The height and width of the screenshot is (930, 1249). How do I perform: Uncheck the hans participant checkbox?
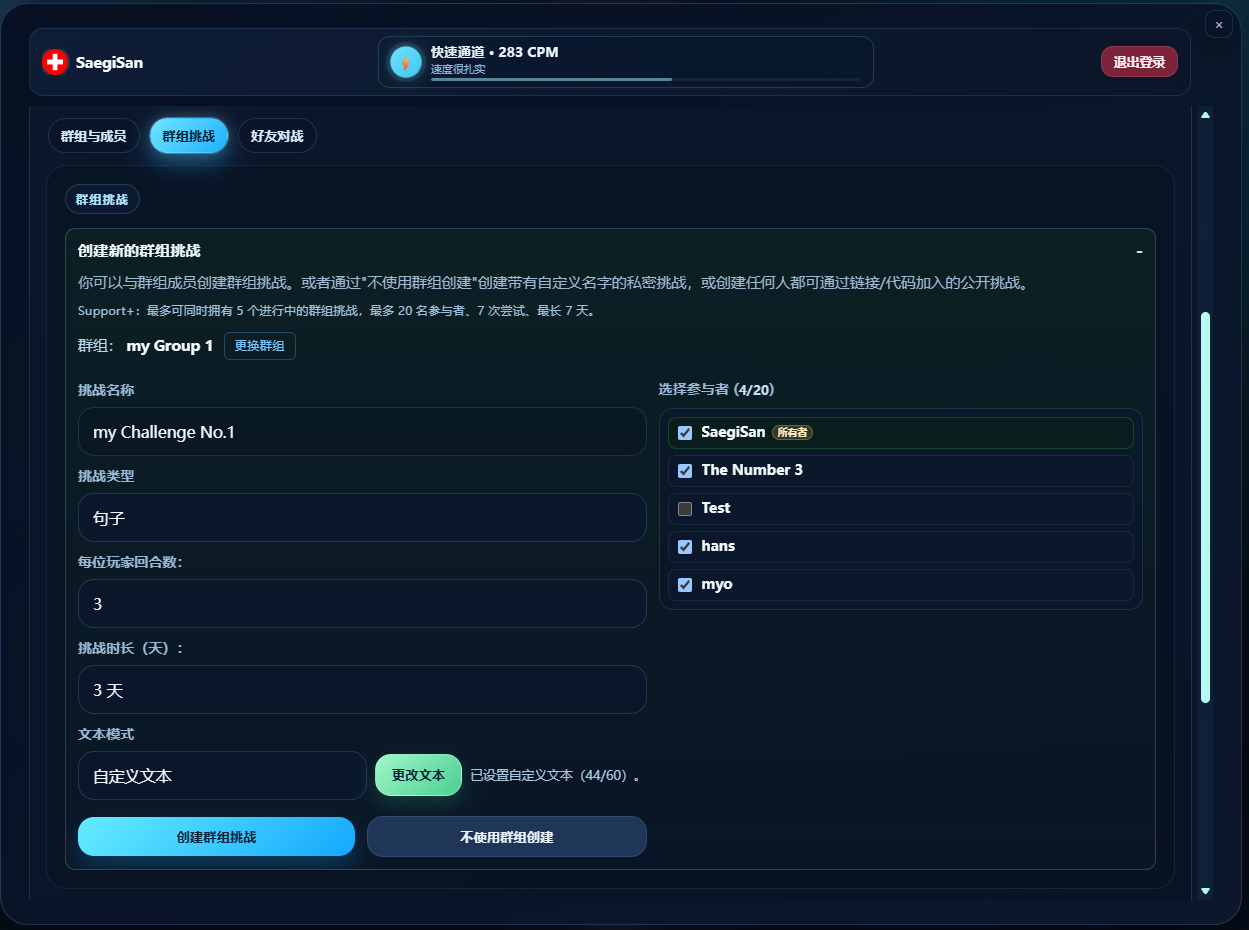tap(685, 547)
